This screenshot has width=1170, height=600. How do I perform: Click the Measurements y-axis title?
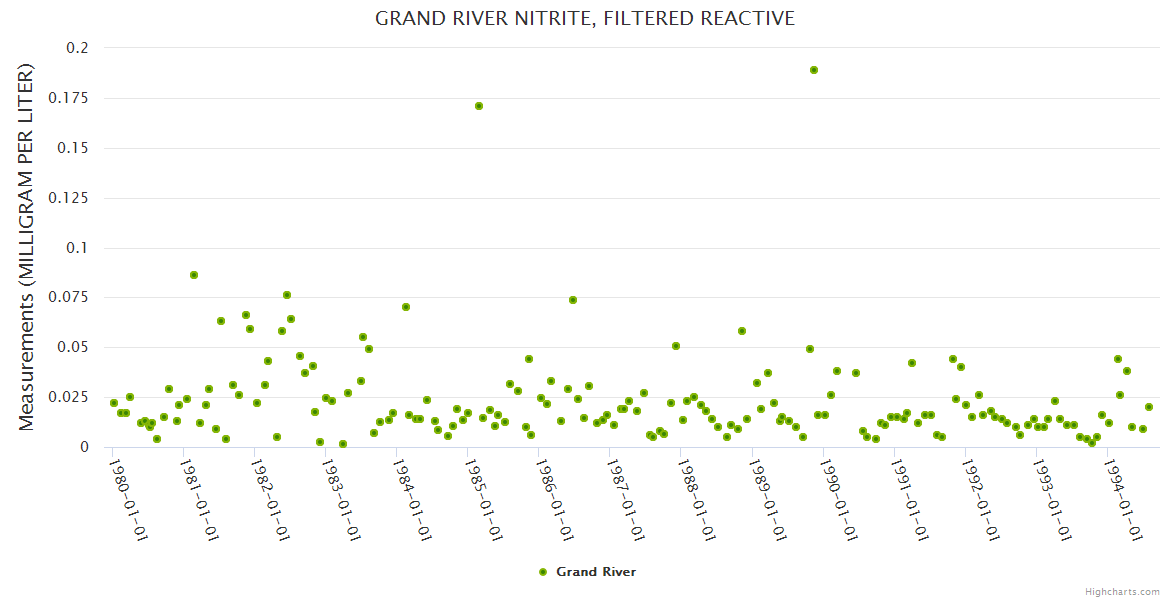27,247
